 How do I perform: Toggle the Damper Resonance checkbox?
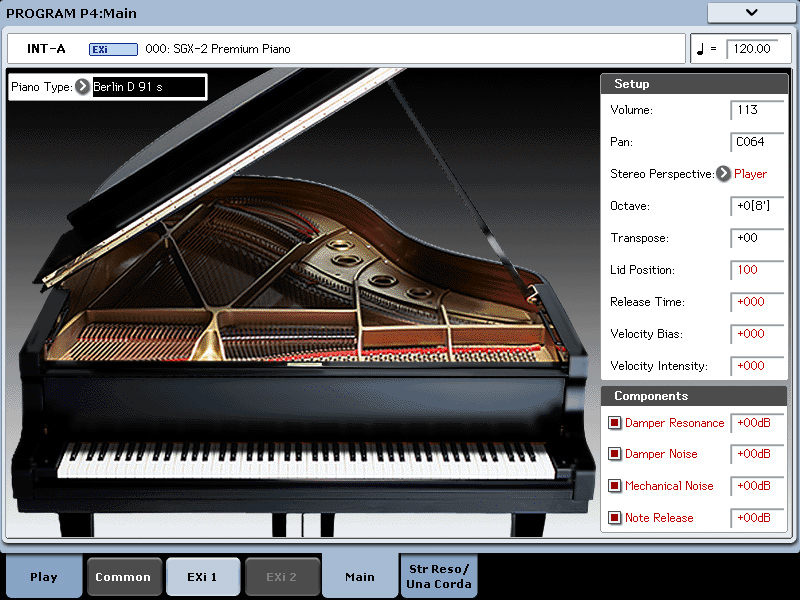[x=615, y=423]
